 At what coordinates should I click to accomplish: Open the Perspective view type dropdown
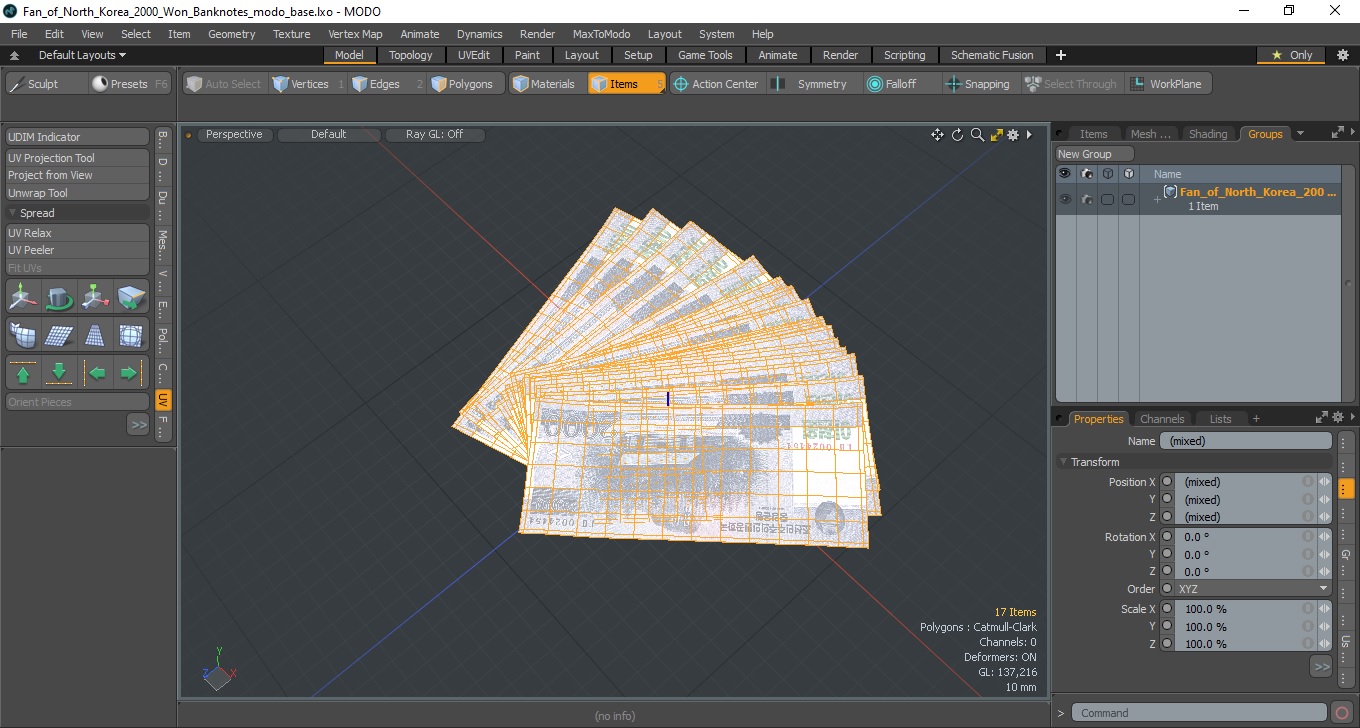(x=234, y=134)
